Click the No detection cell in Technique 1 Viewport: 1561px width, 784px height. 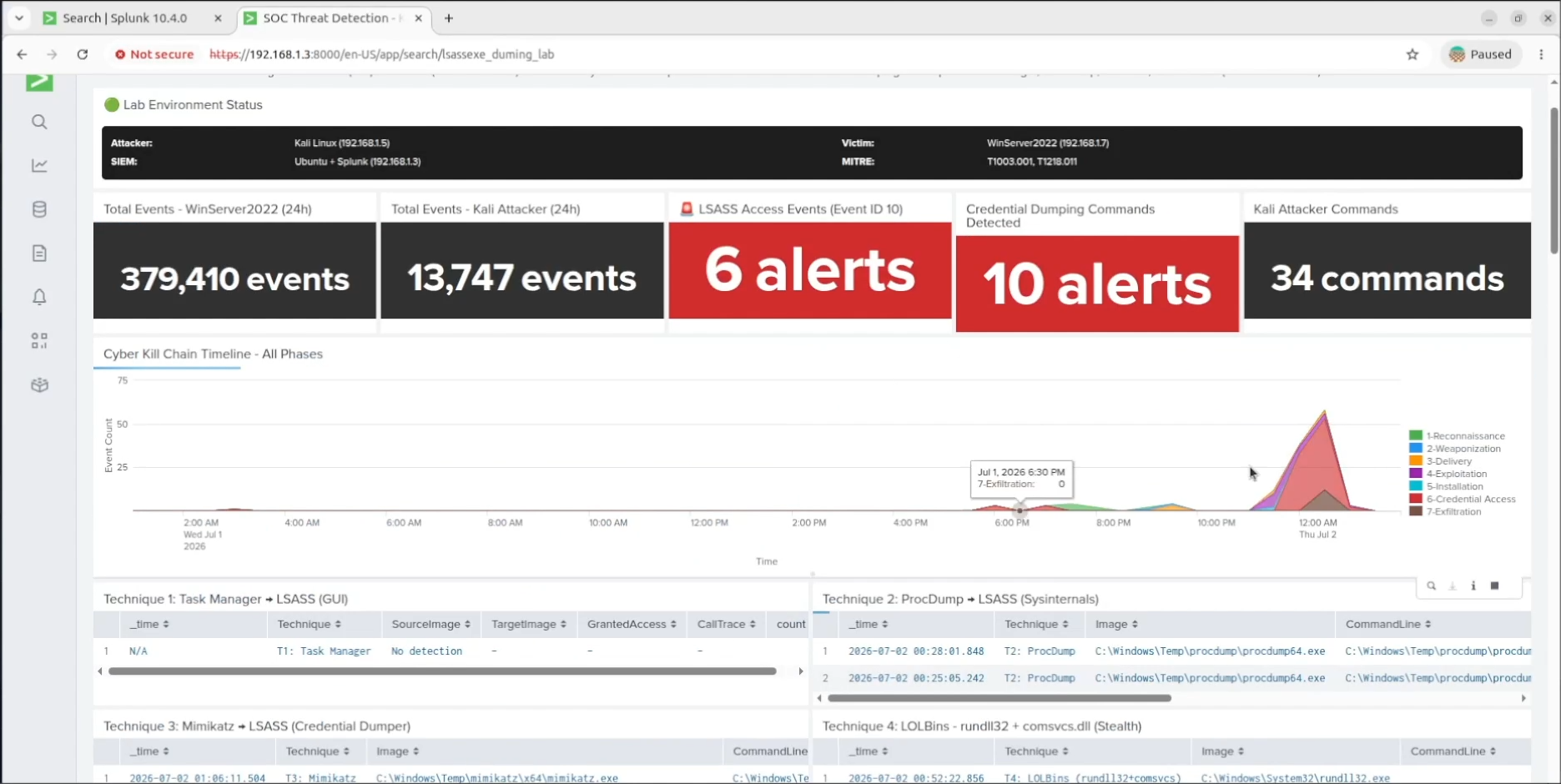pyautogui.click(x=426, y=651)
